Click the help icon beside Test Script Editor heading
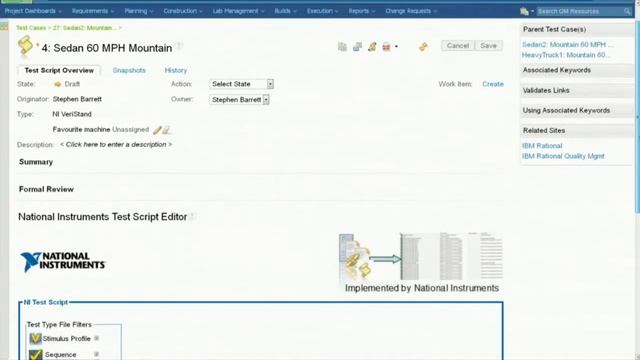Image resolution: width=640 pixels, height=360 pixels. coord(193,216)
